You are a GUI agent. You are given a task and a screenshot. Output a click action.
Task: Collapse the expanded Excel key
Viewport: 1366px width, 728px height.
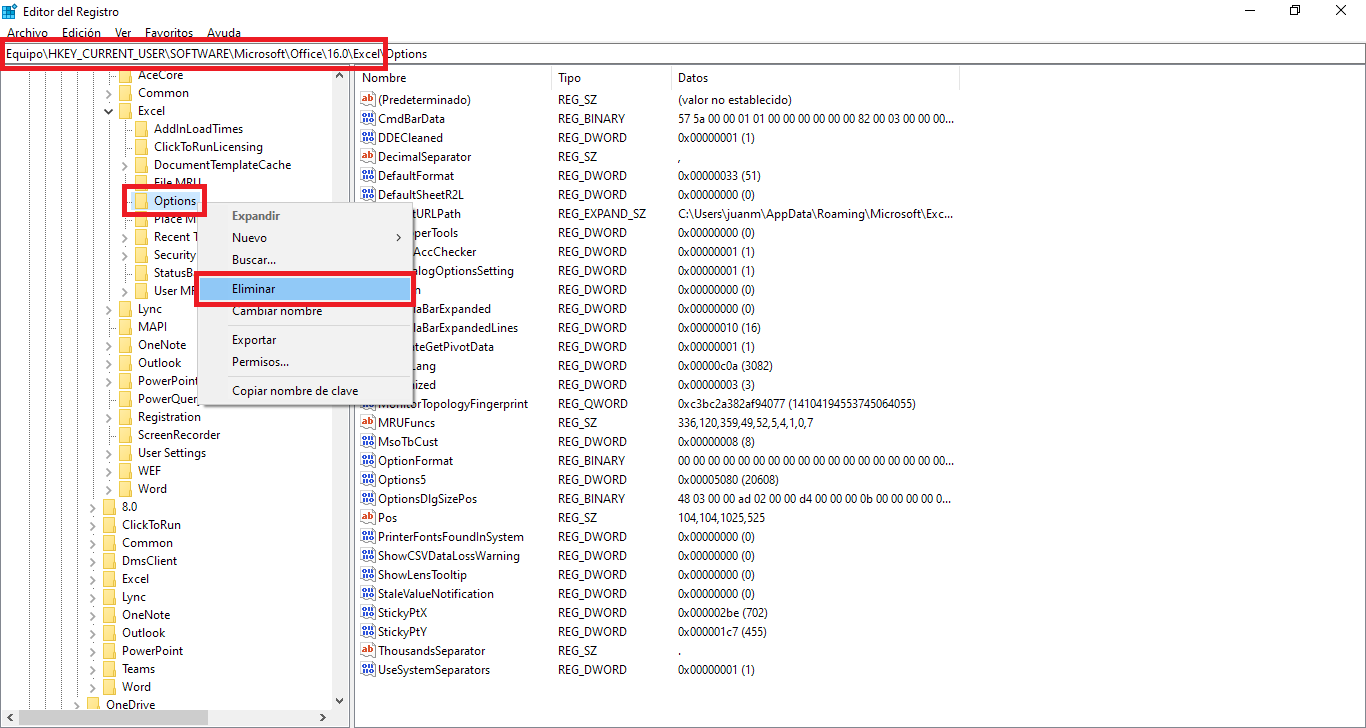coord(109,111)
